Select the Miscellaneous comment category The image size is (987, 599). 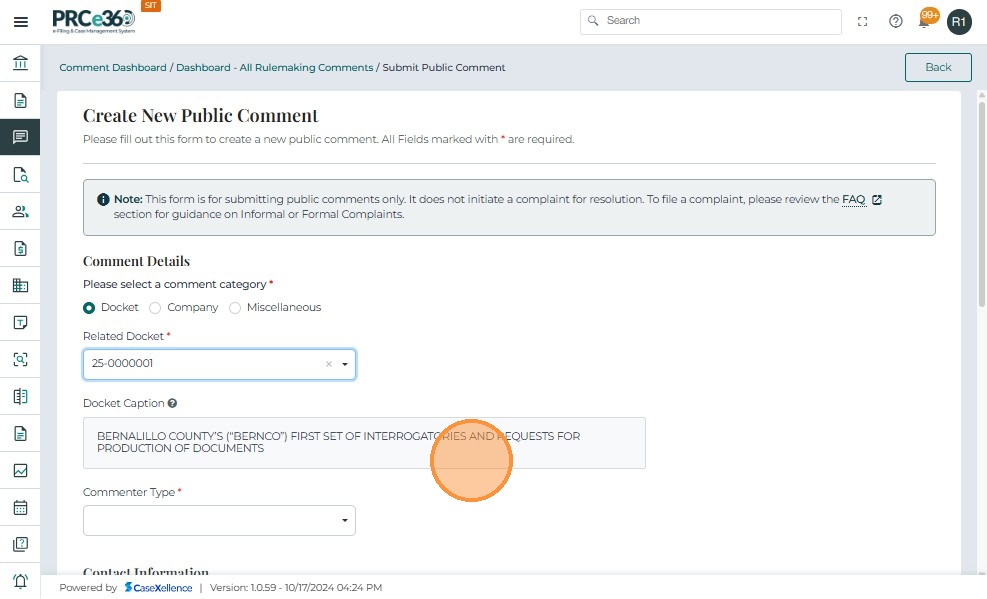click(x=235, y=308)
